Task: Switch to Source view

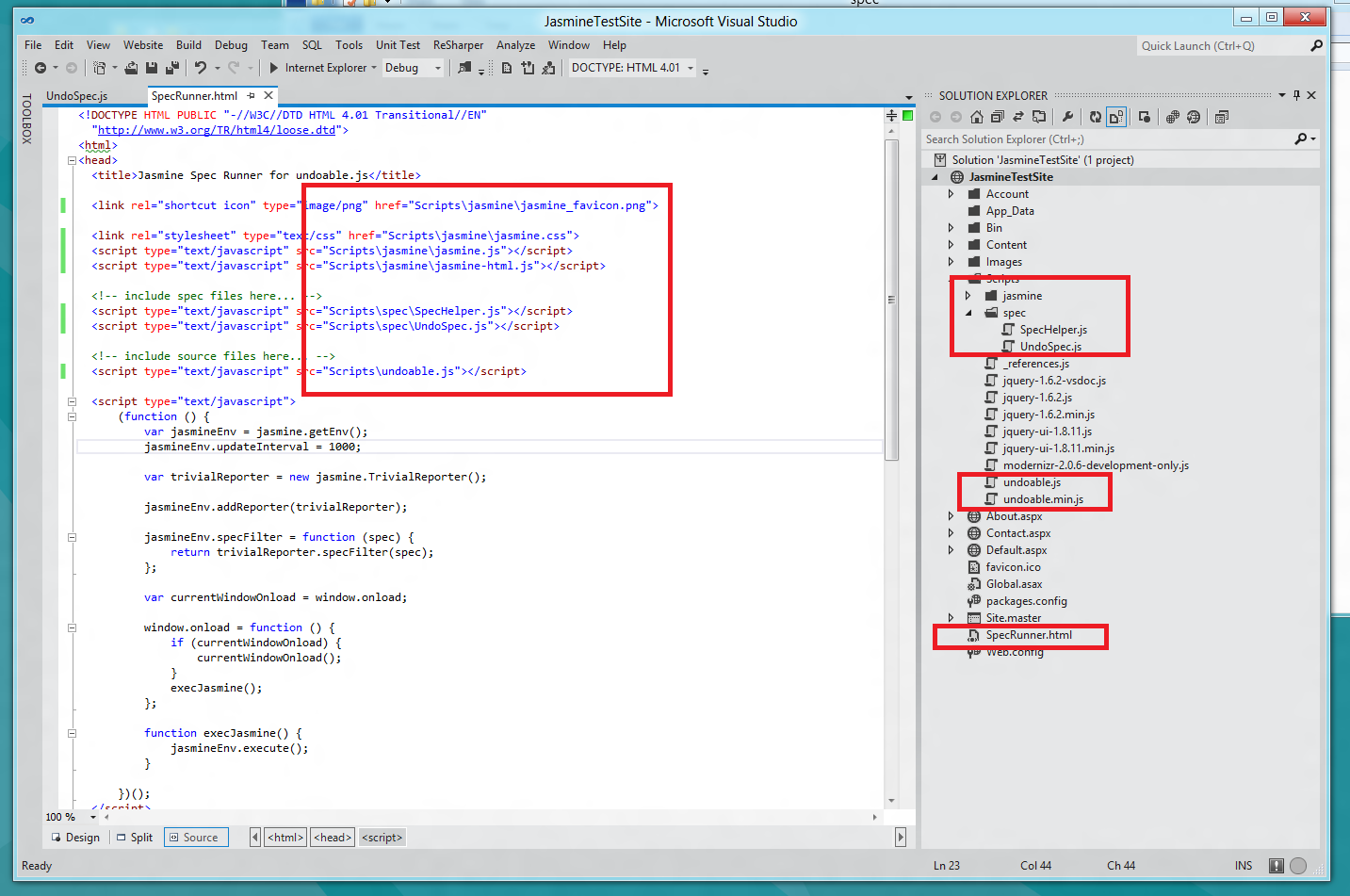Action: click(196, 837)
